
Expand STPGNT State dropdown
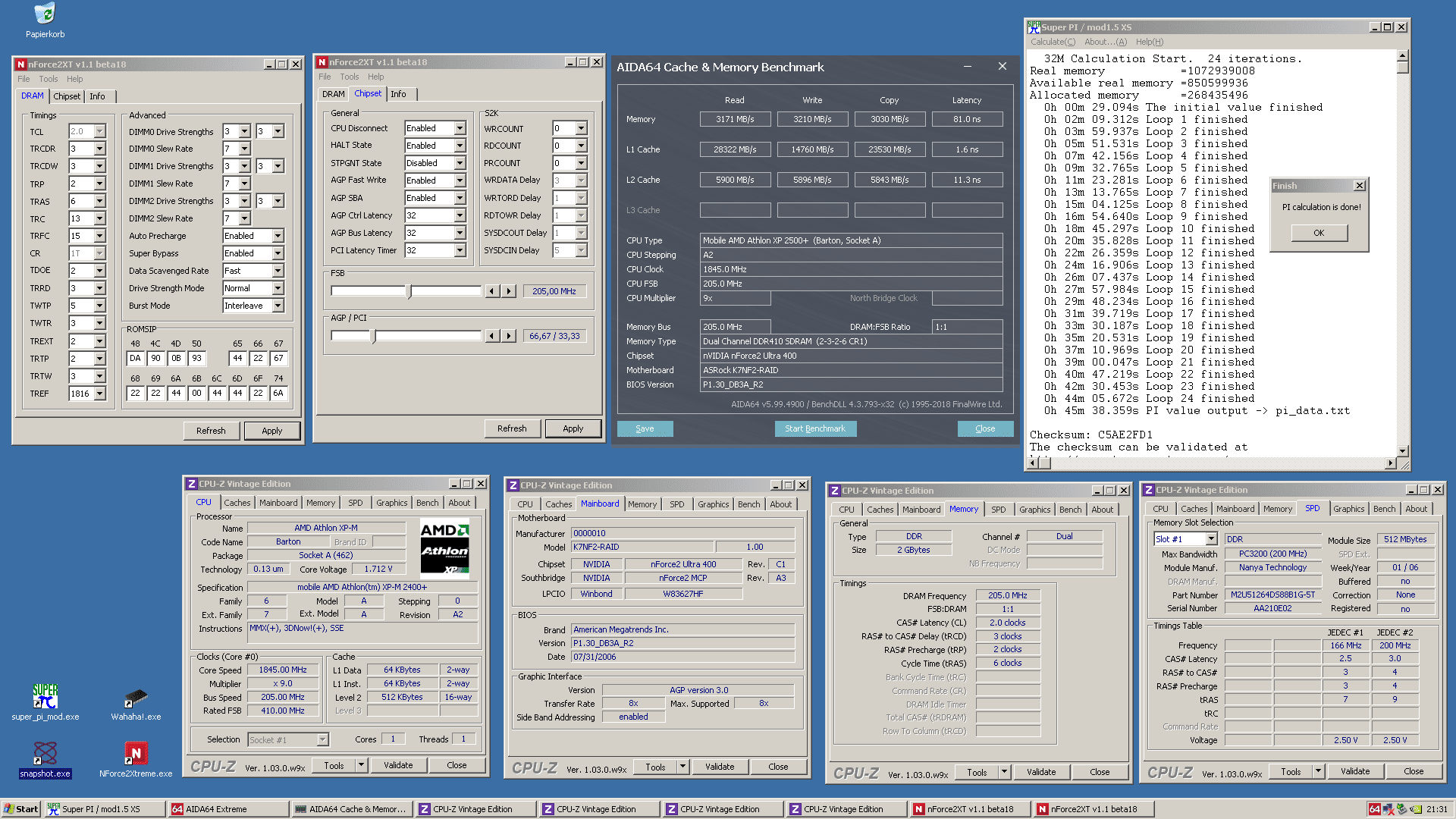click(x=460, y=163)
